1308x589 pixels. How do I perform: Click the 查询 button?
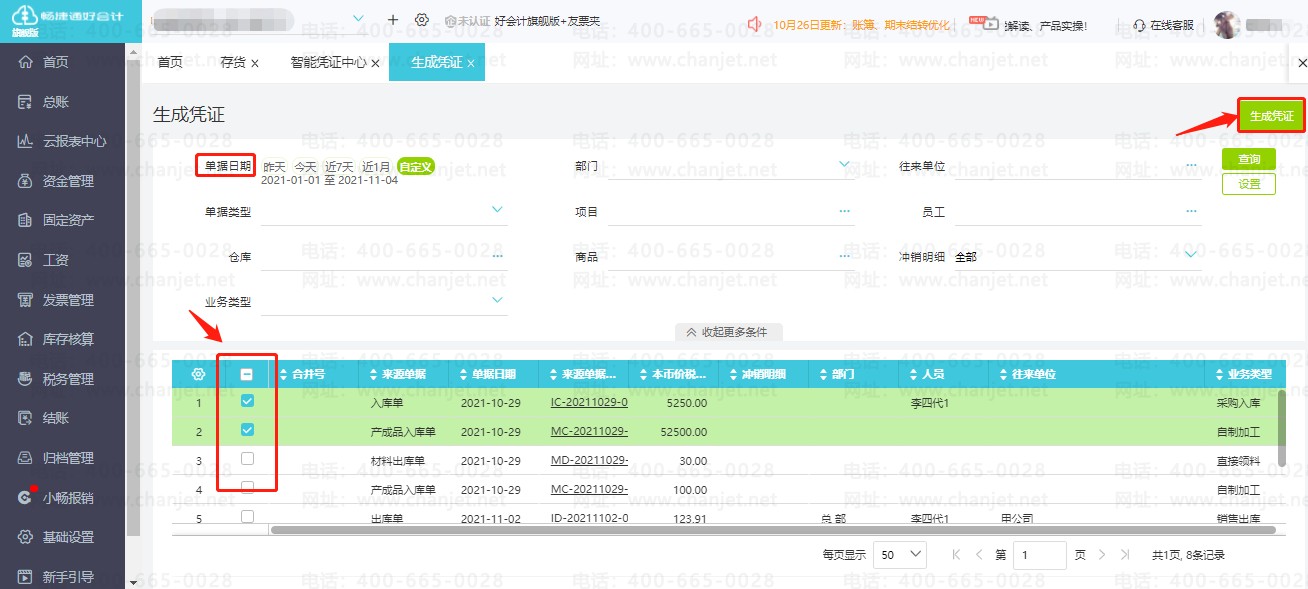(x=1248, y=159)
